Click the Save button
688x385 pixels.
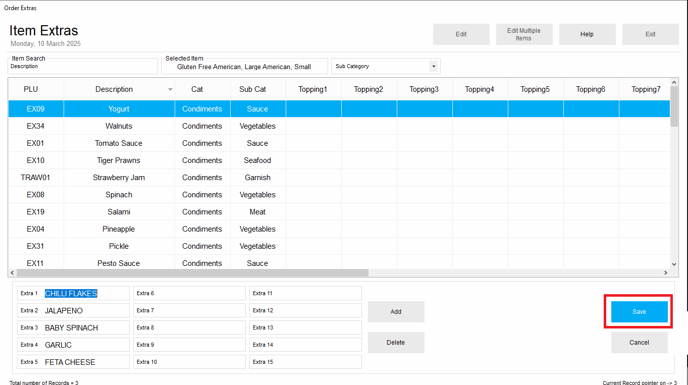639,312
